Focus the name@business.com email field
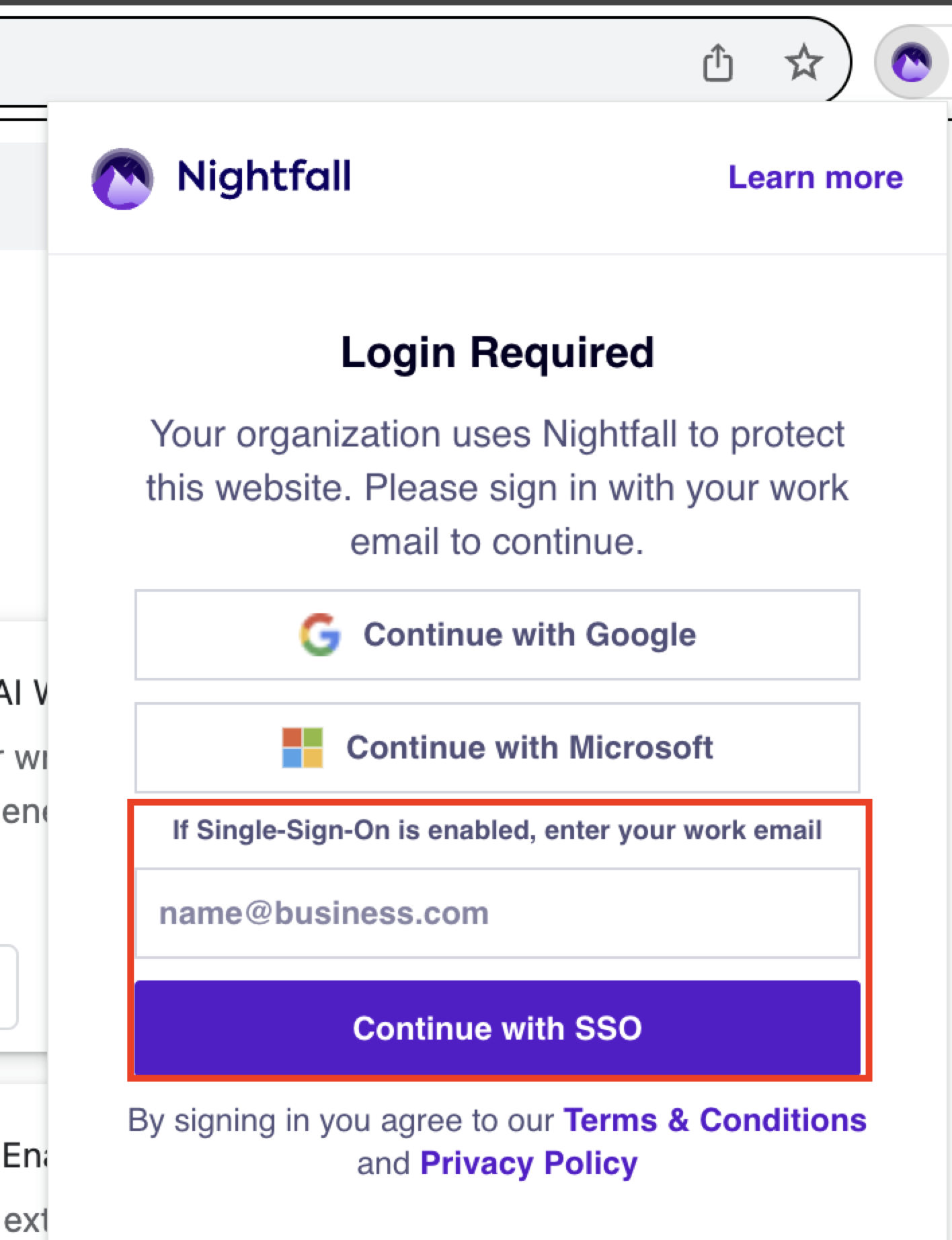The width and height of the screenshot is (952, 1240). pyautogui.click(x=498, y=913)
